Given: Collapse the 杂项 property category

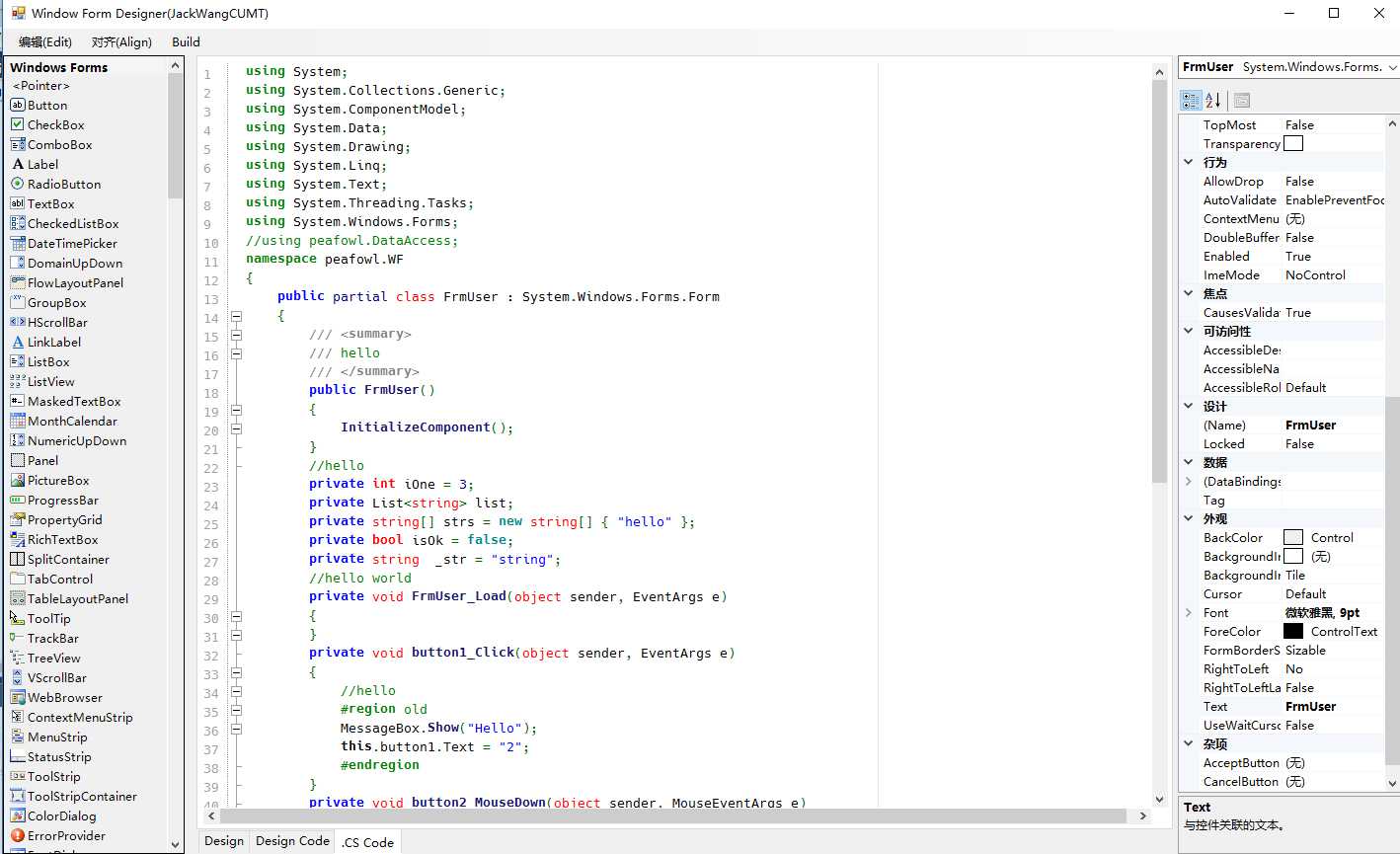Looking at the screenshot, I should click(x=1189, y=743).
